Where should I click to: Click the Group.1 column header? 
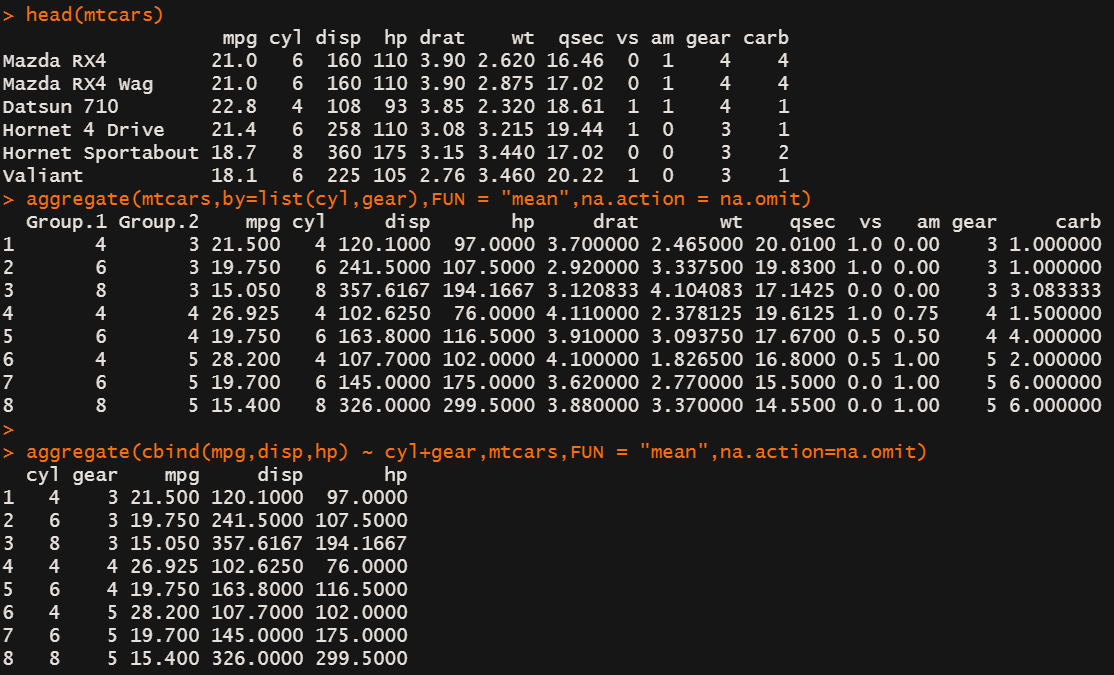click(x=67, y=221)
